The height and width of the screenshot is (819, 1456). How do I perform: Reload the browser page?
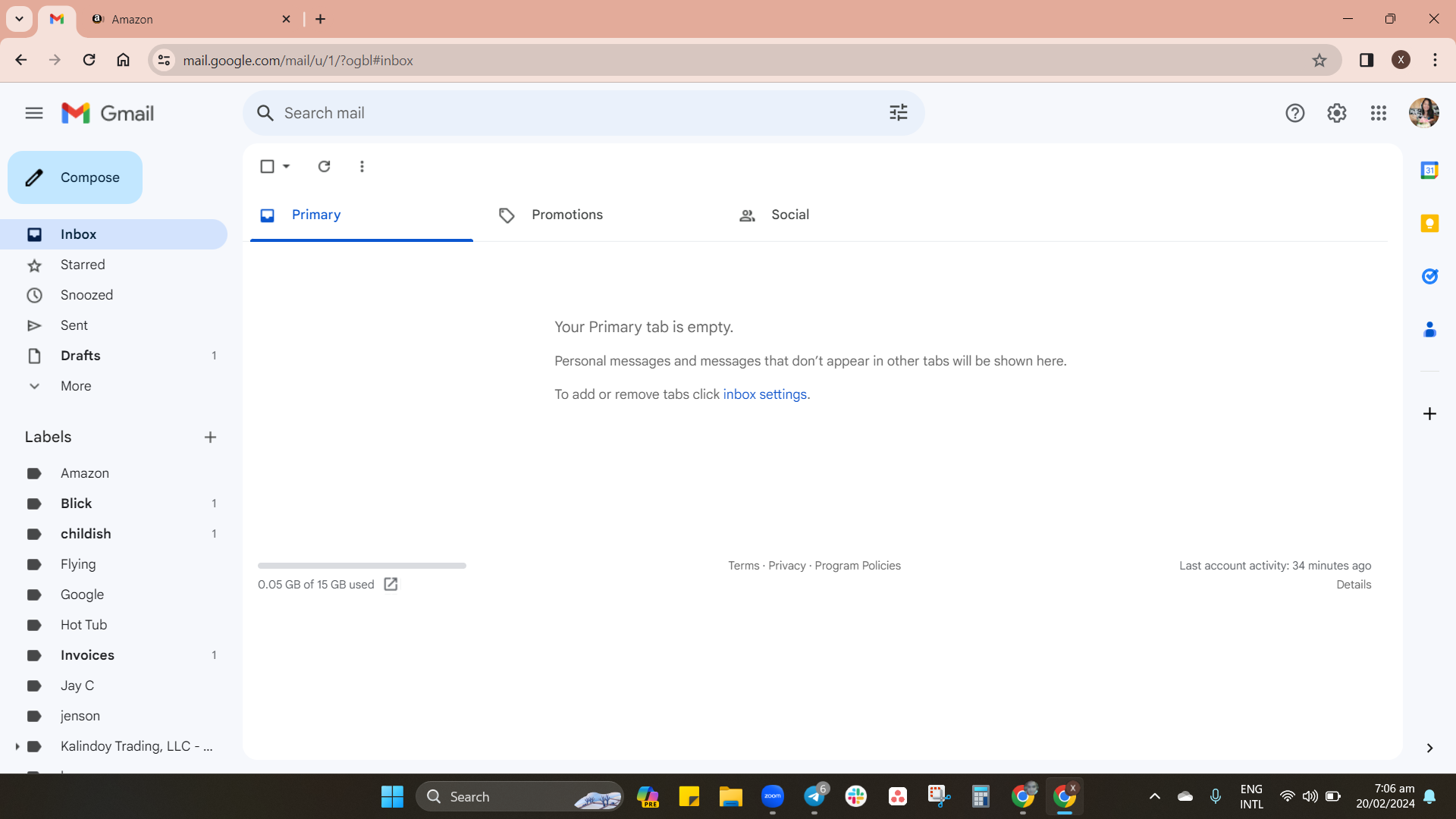pyautogui.click(x=89, y=60)
